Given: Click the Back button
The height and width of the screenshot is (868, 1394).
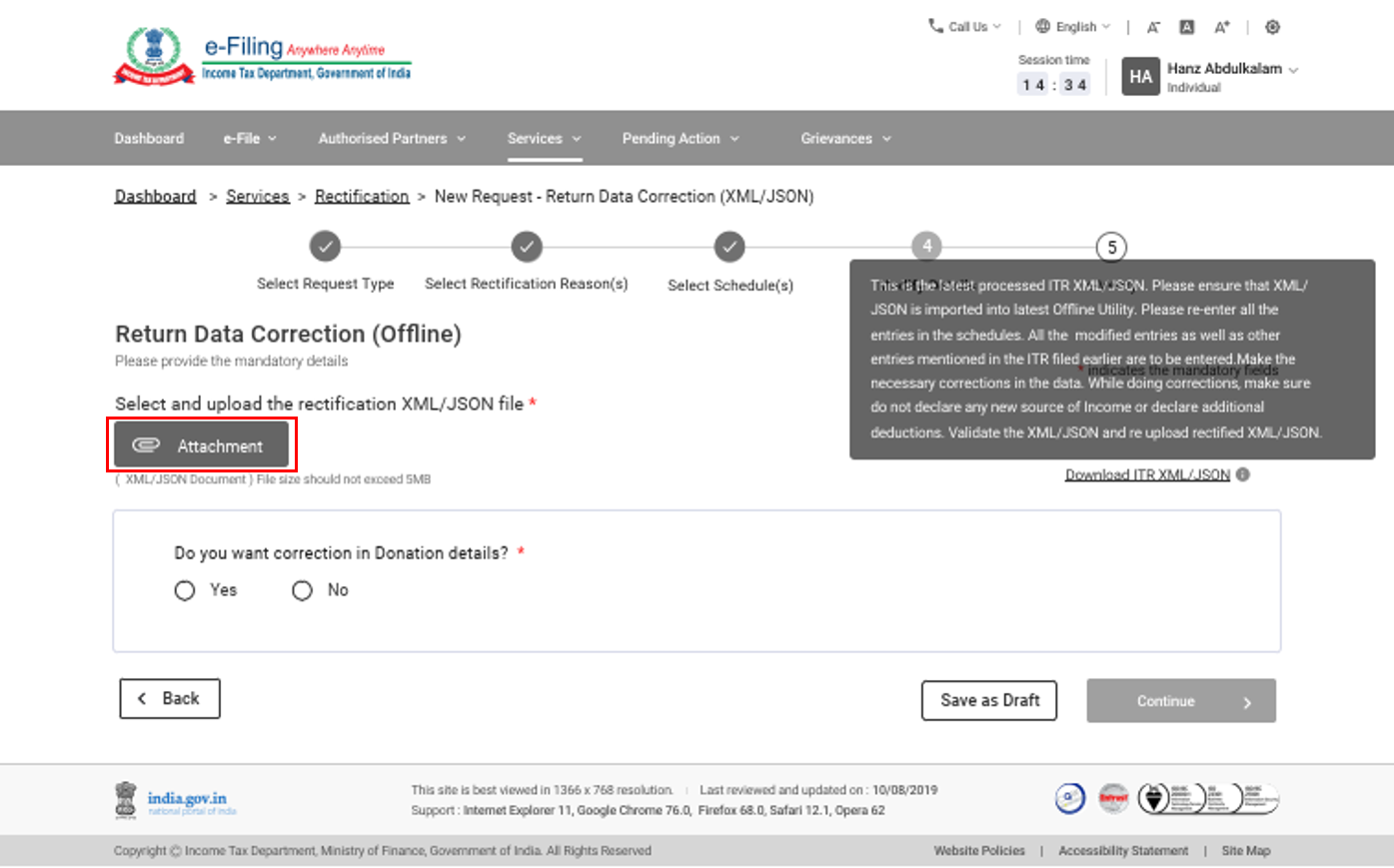Looking at the screenshot, I should pyautogui.click(x=170, y=699).
